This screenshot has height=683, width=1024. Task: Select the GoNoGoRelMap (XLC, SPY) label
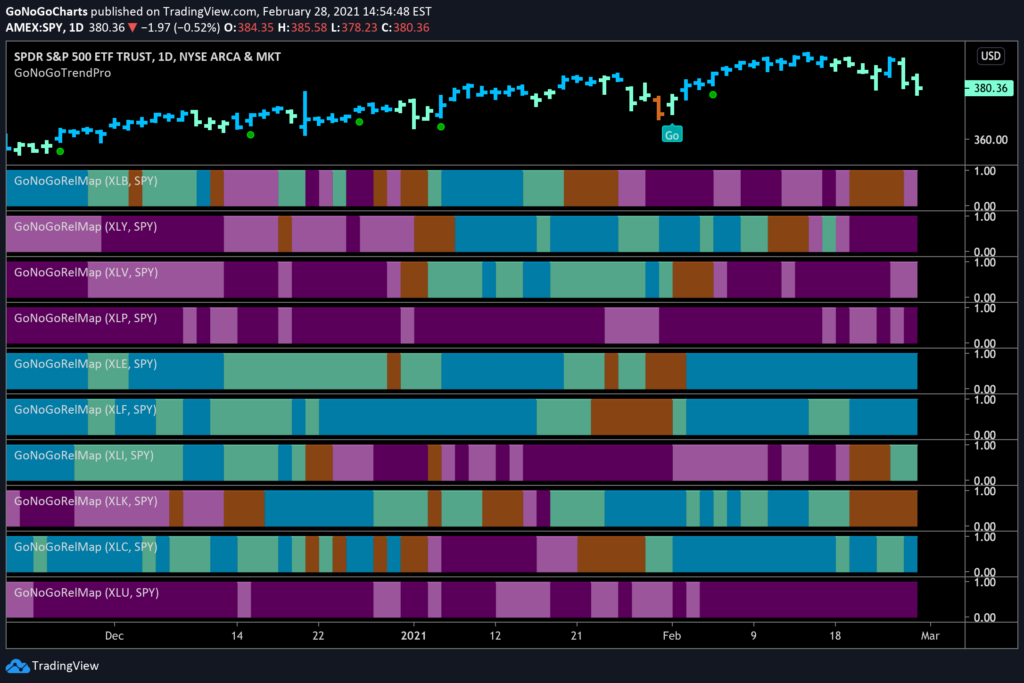(86, 547)
